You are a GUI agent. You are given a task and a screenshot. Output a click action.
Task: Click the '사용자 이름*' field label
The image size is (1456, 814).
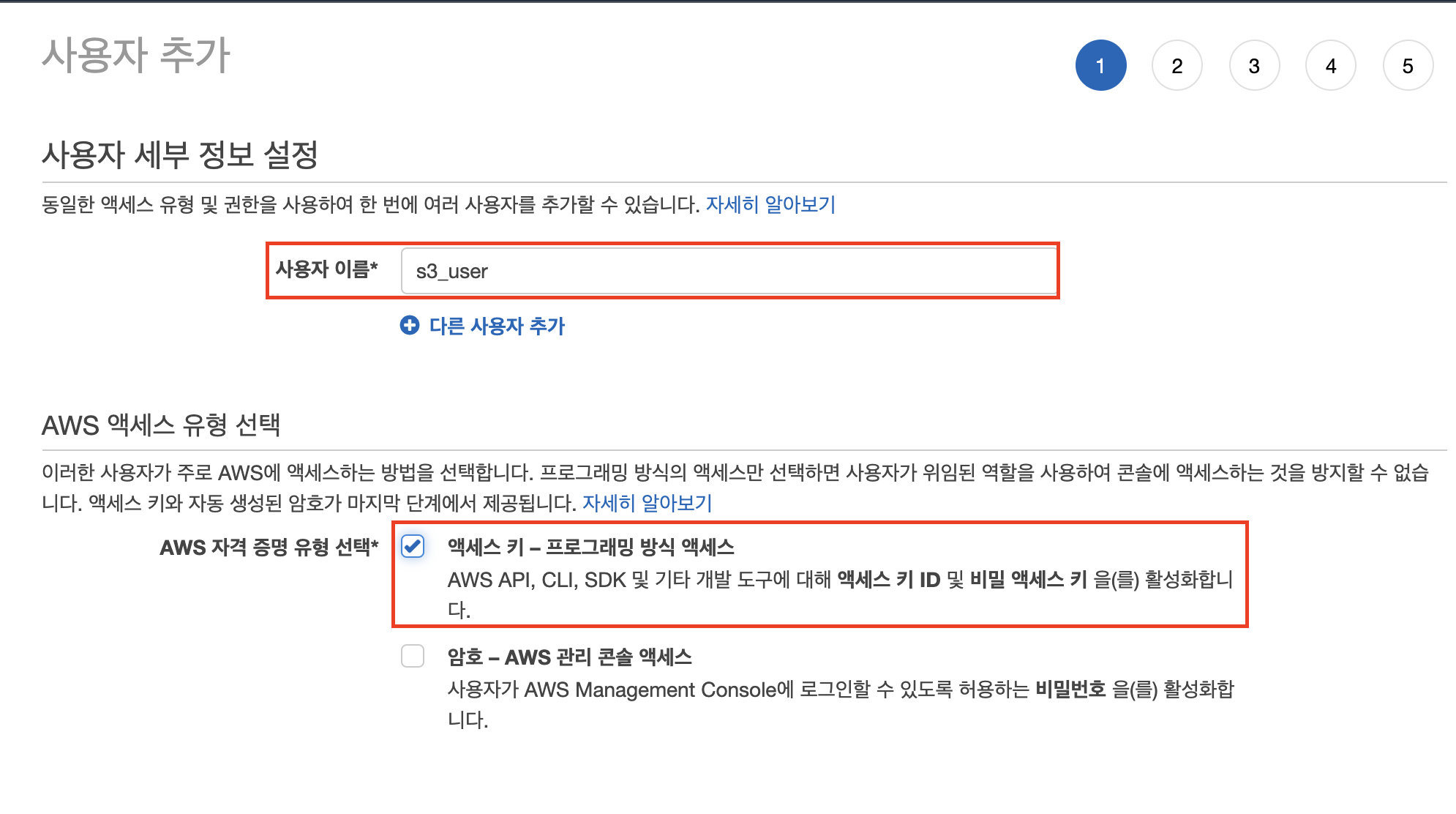[x=326, y=269]
